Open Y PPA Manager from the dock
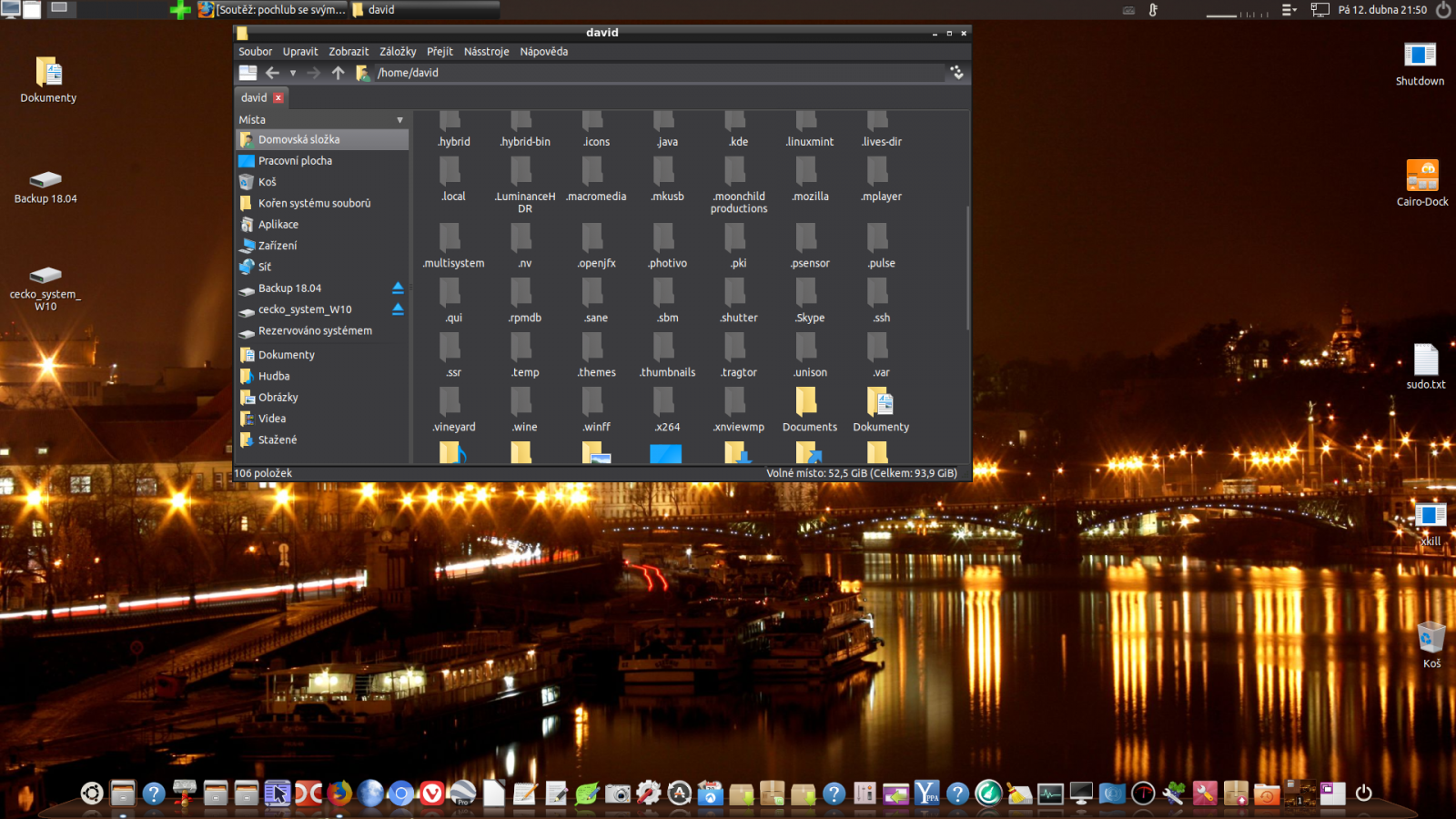The width and height of the screenshot is (1456, 819). 926,794
